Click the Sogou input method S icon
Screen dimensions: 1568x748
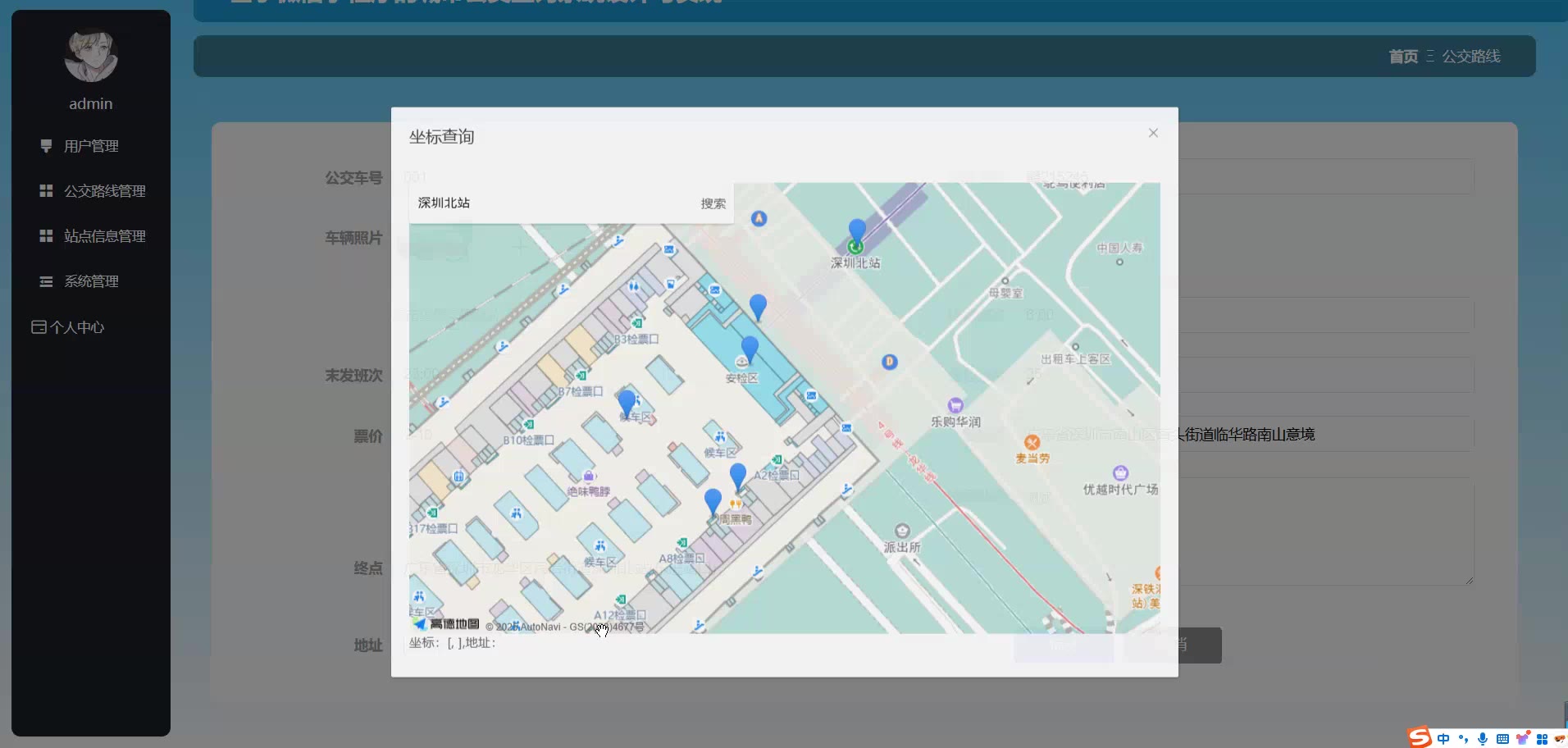(1420, 737)
